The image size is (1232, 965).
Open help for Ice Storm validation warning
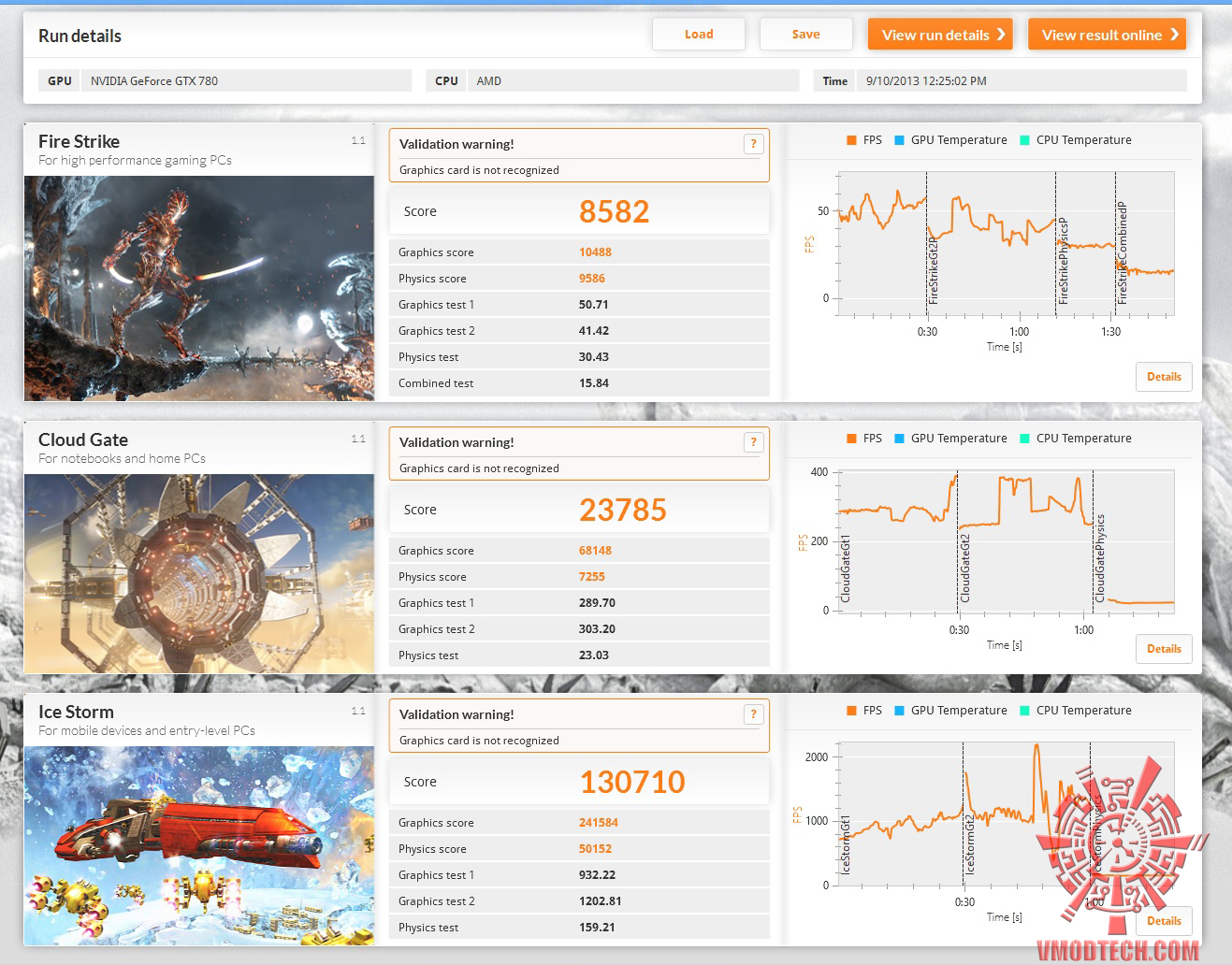753,714
